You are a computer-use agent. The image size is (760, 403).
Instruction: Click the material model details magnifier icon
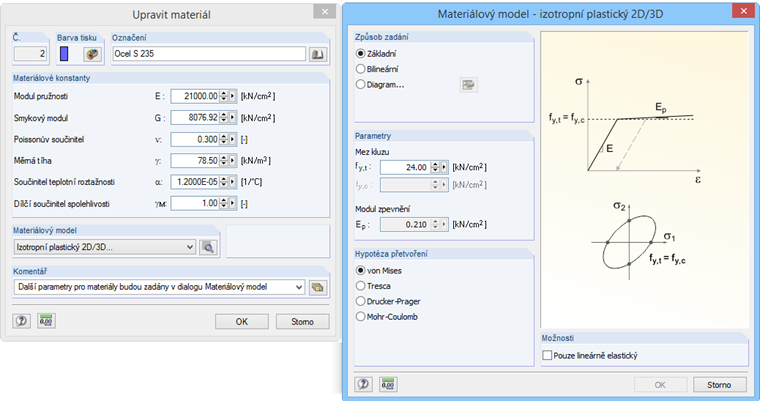pyautogui.click(x=208, y=247)
